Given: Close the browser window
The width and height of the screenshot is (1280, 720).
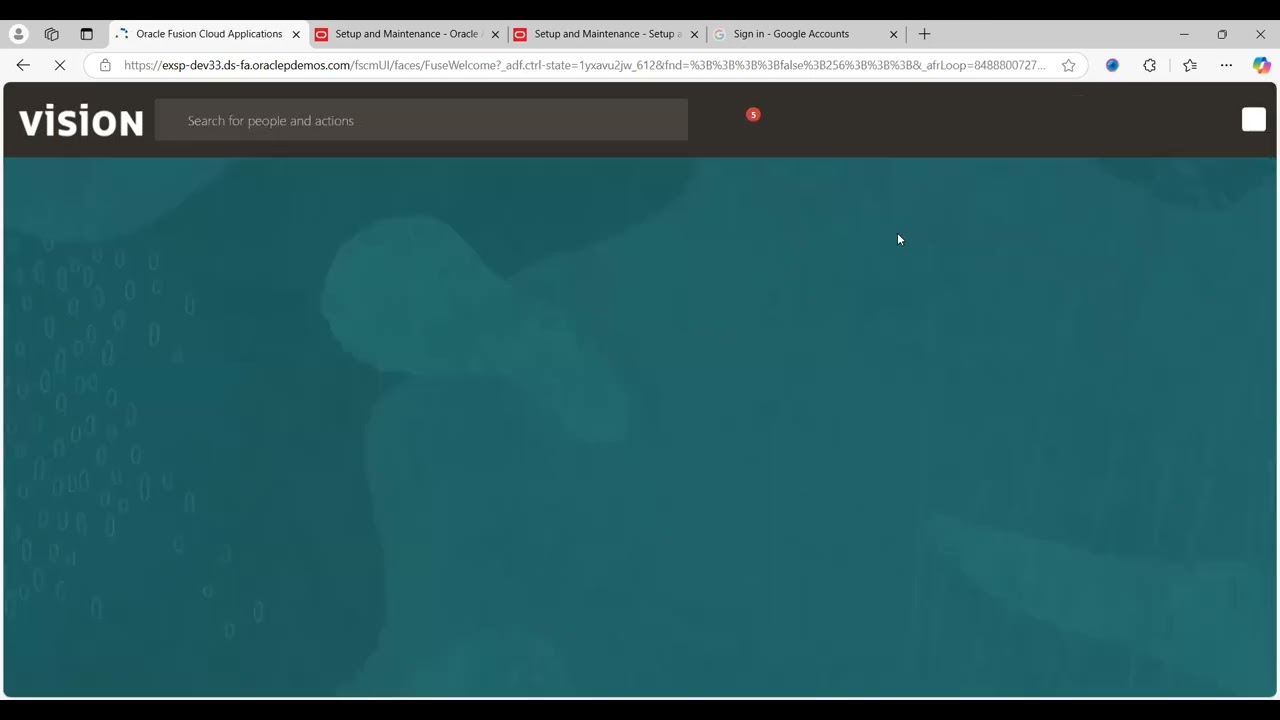Looking at the screenshot, I should tap(1260, 34).
